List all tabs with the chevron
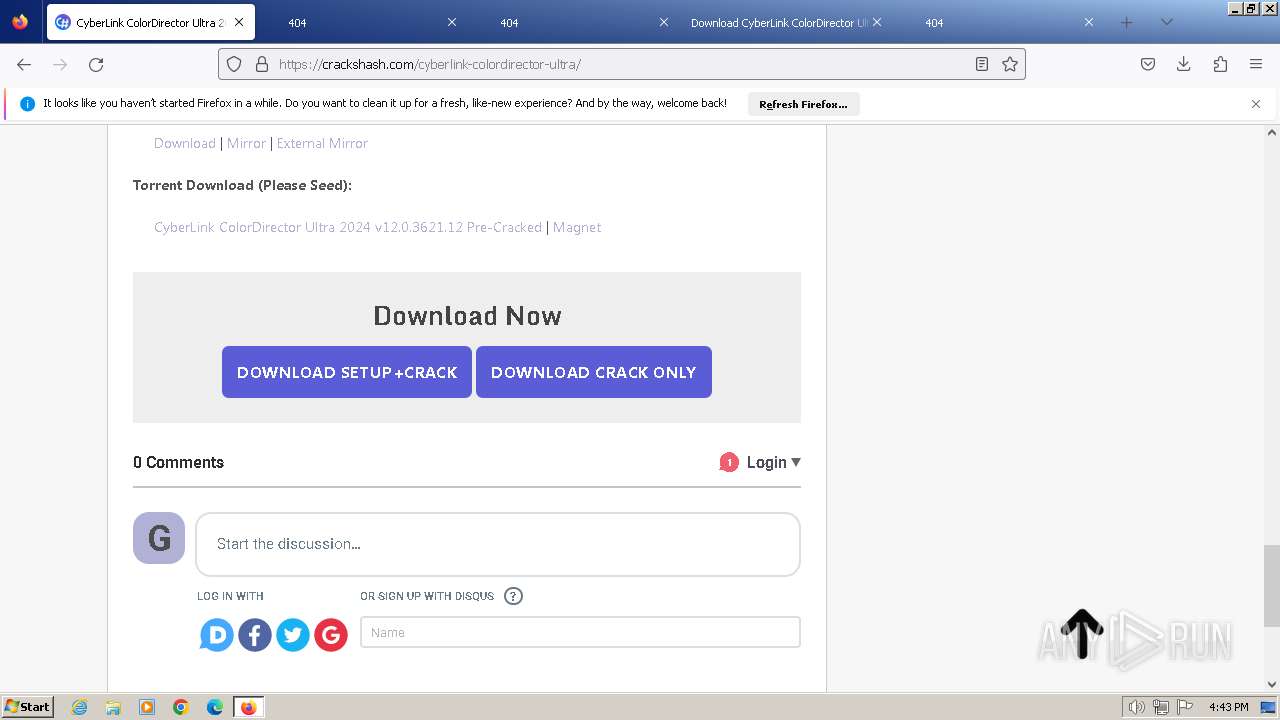 (x=1166, y=22)
